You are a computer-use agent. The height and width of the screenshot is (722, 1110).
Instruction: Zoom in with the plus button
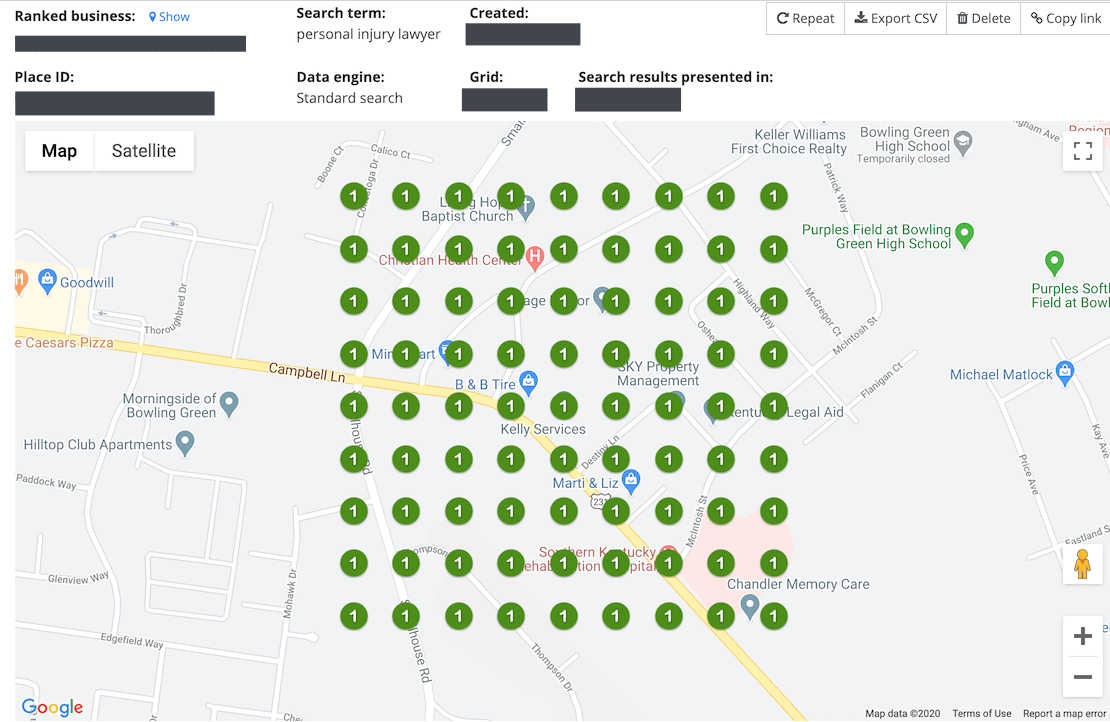click(1082, 636)
